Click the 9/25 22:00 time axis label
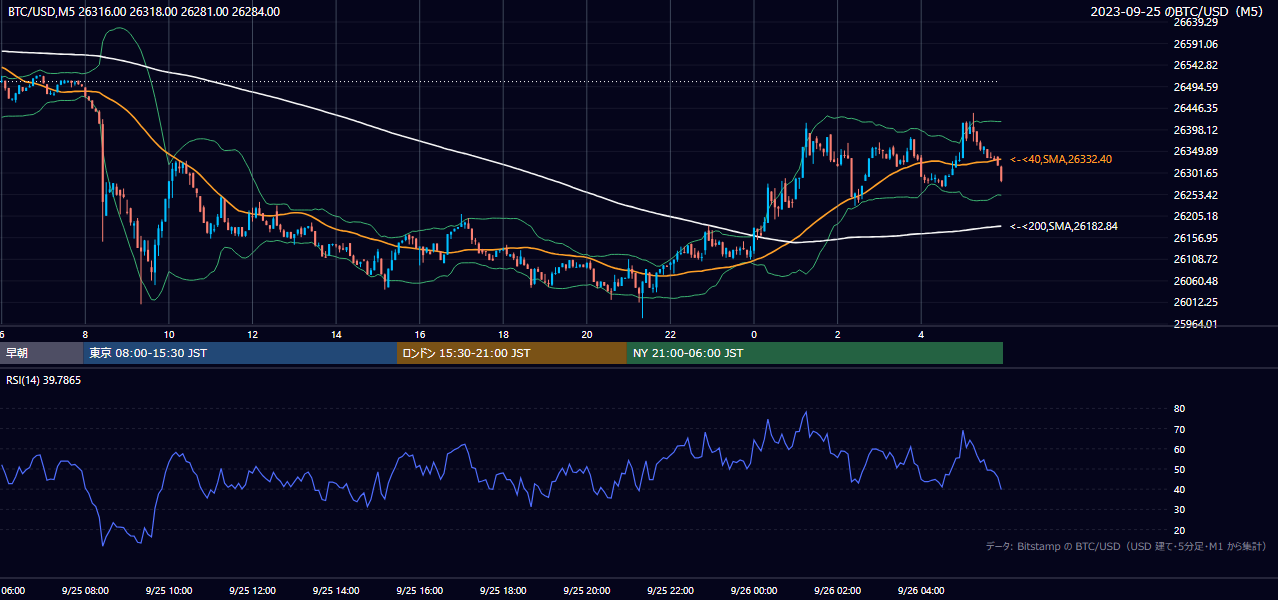The image size is (1278, 600). click(670, 591)
